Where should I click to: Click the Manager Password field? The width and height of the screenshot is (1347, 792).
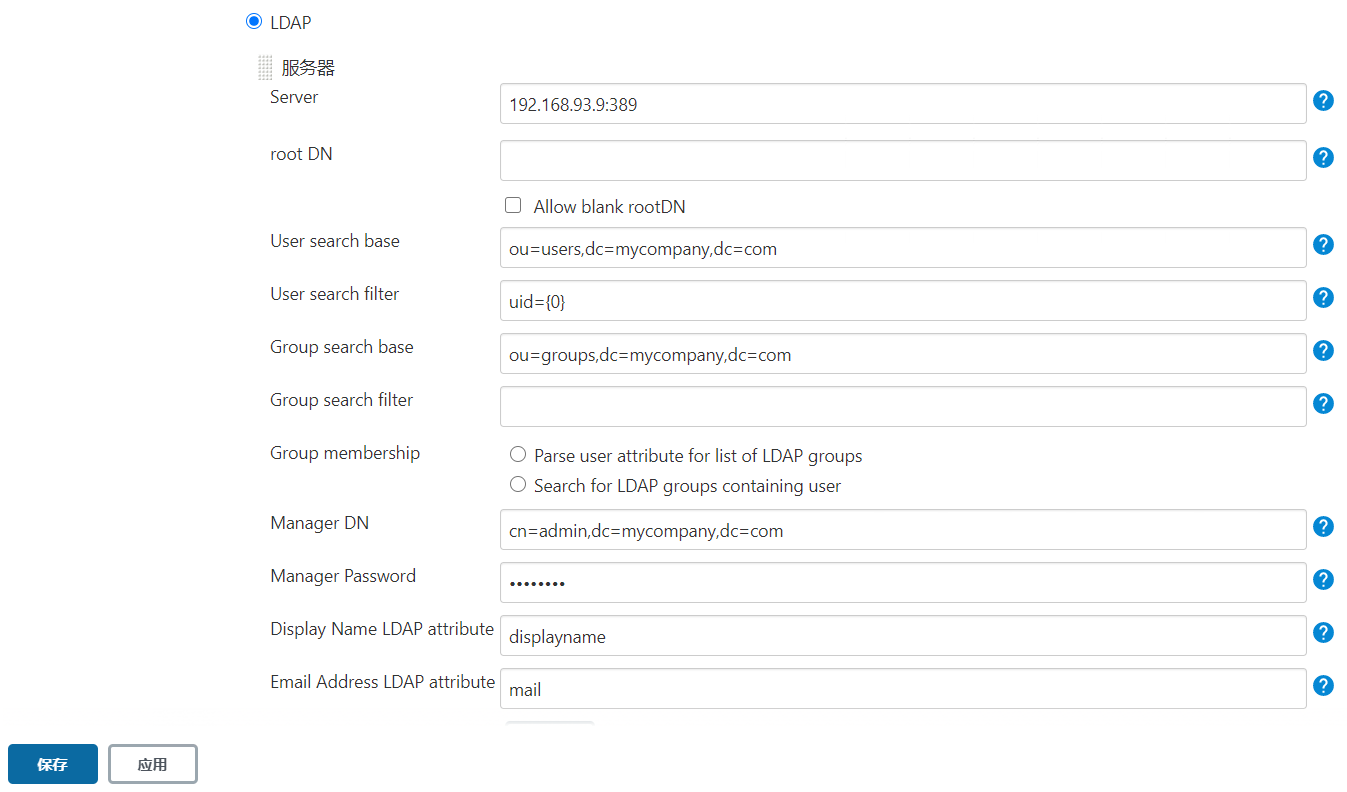(900, 582)
